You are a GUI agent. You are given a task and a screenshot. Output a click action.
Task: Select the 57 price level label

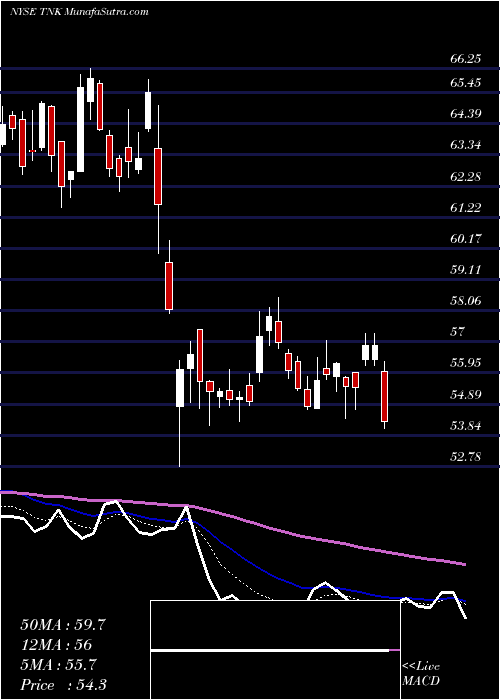tap(458, 332)
